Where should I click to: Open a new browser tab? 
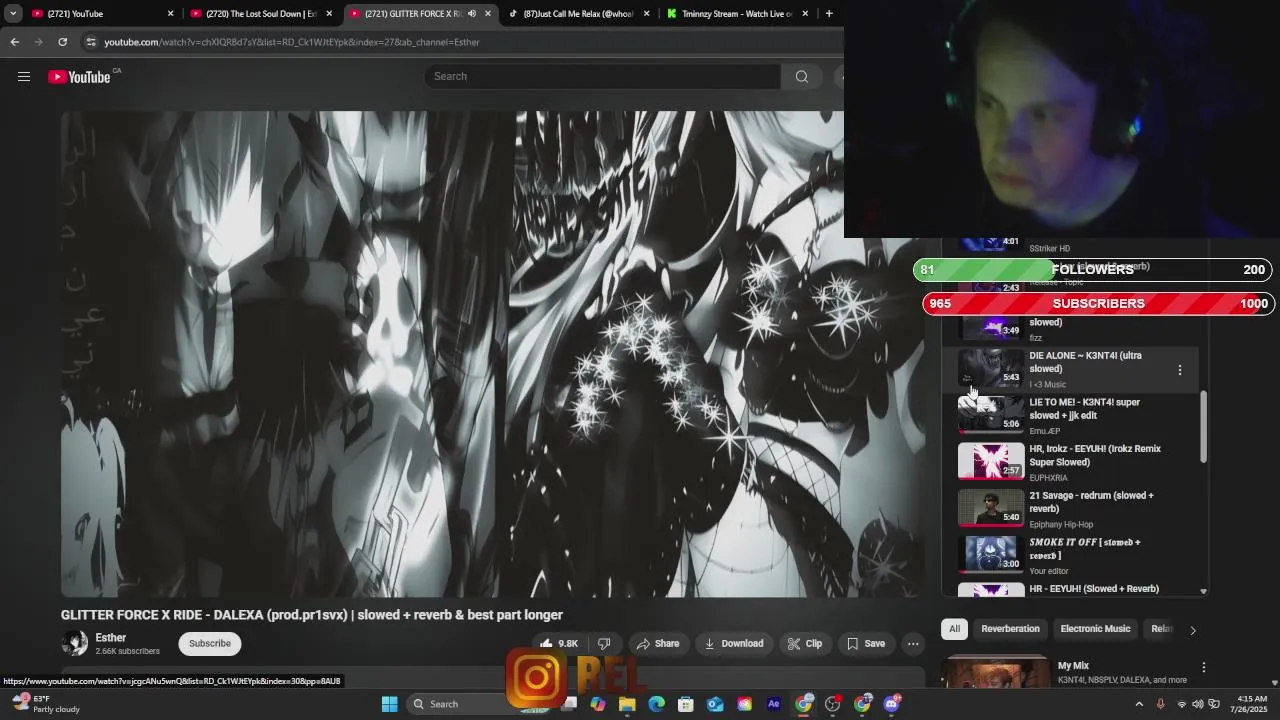point(829,13)
